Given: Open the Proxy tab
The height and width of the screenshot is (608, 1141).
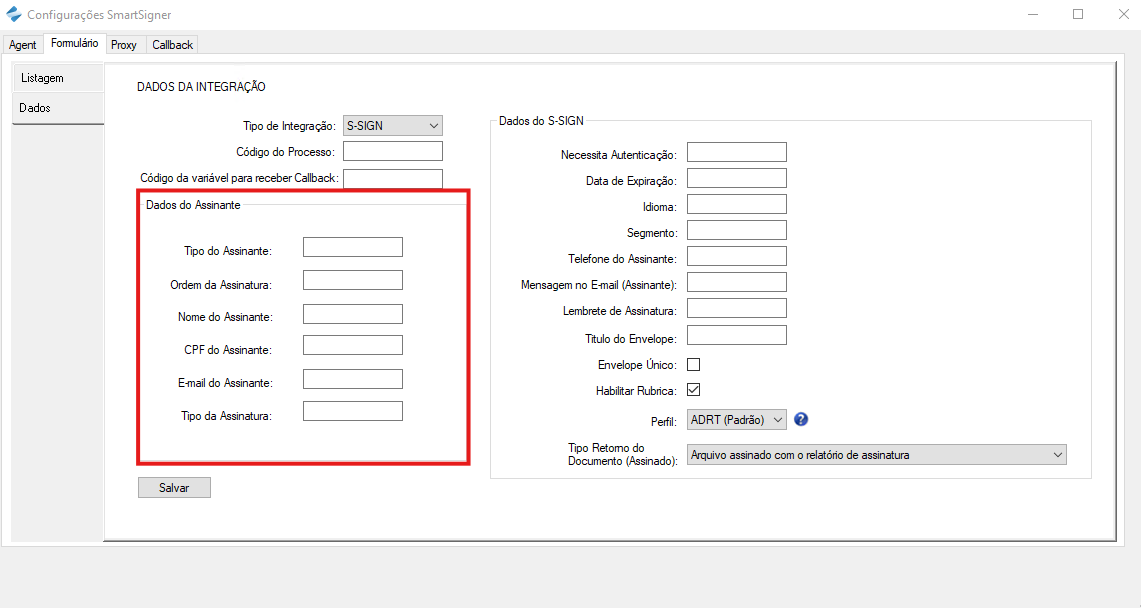Looking at the screenshot, I should (124, 45).
